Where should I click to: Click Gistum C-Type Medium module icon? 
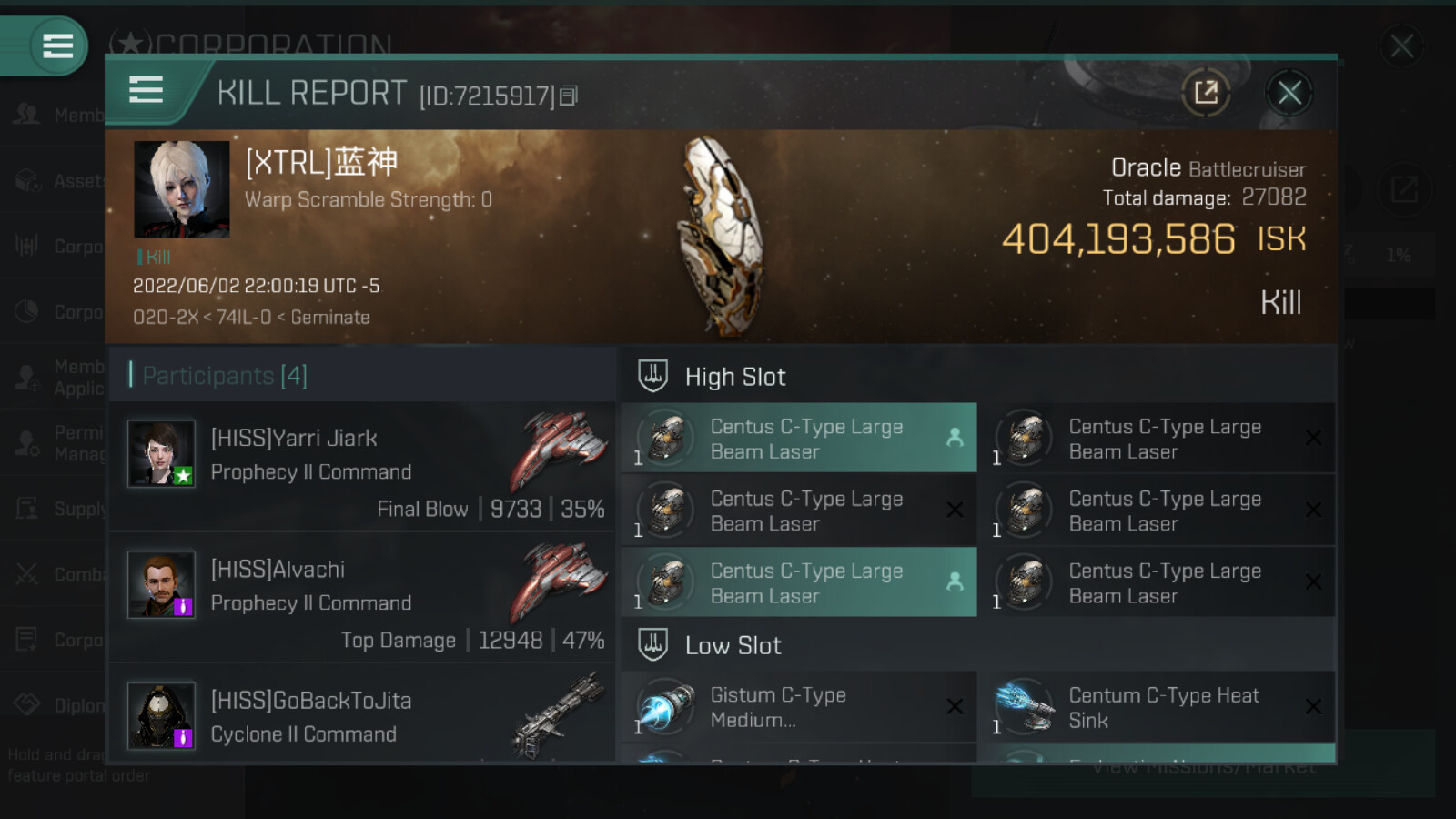click(x=665, y=707)
